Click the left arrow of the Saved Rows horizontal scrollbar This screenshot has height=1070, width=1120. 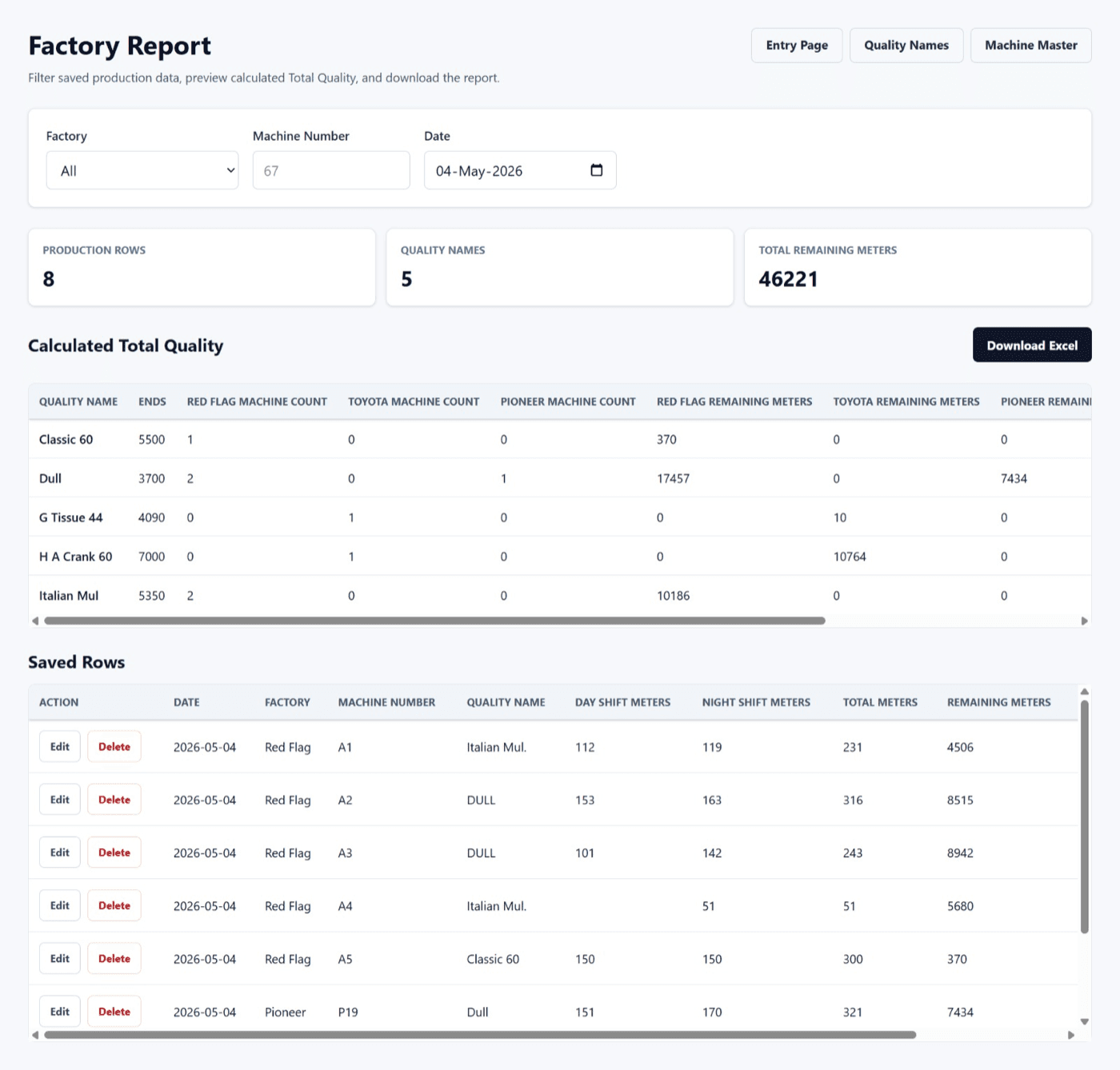coord(35,1035)
